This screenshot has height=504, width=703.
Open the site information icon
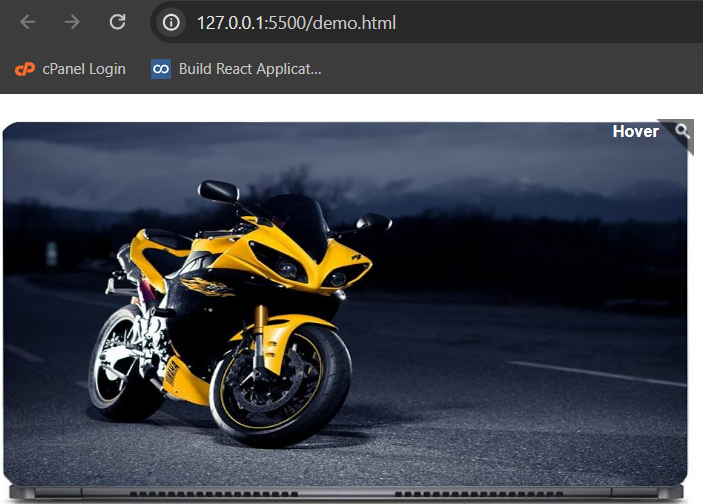pyautogui.click(x=171, y=22)
